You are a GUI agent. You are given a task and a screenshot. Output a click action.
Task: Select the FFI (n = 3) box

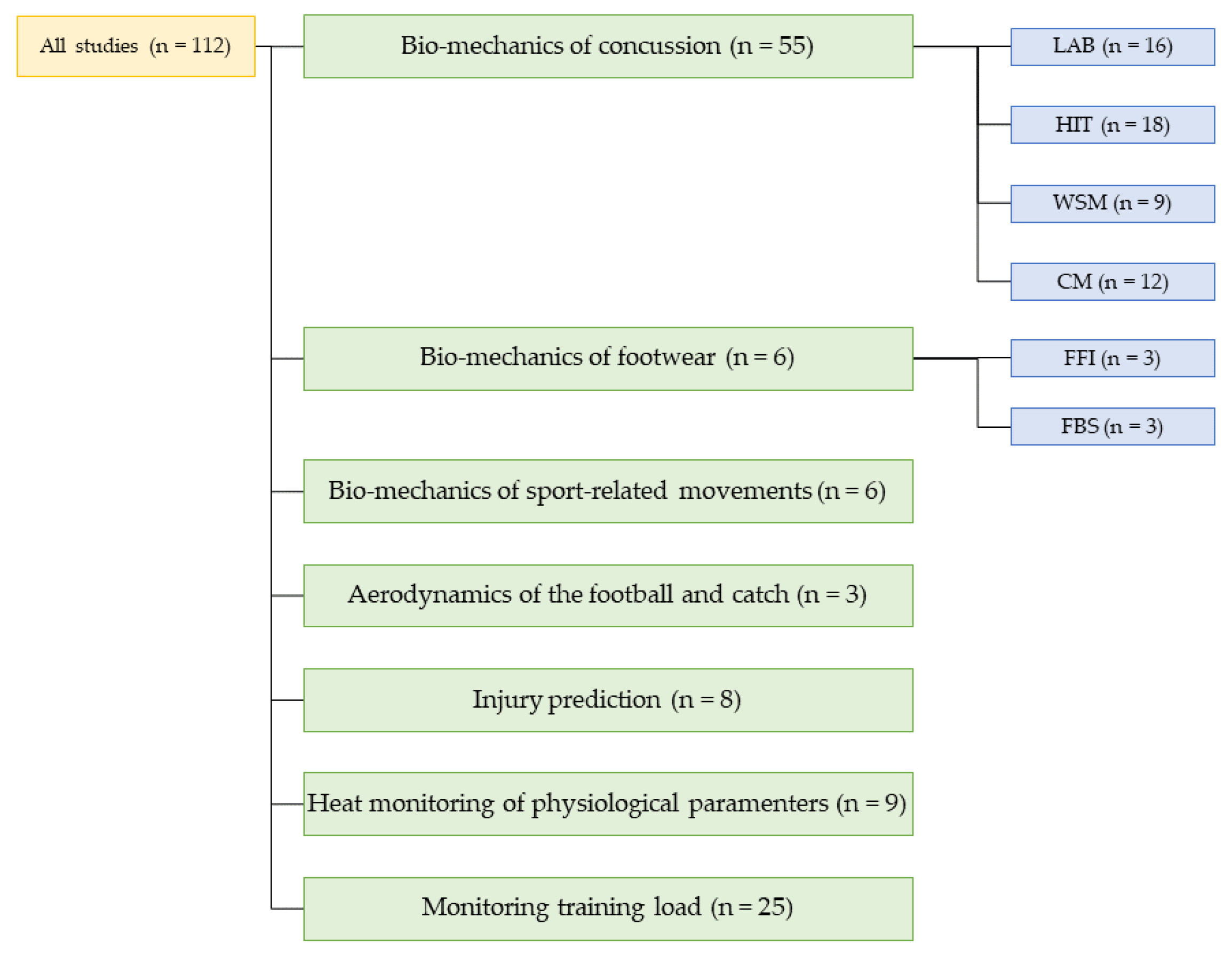(1112, 358)
